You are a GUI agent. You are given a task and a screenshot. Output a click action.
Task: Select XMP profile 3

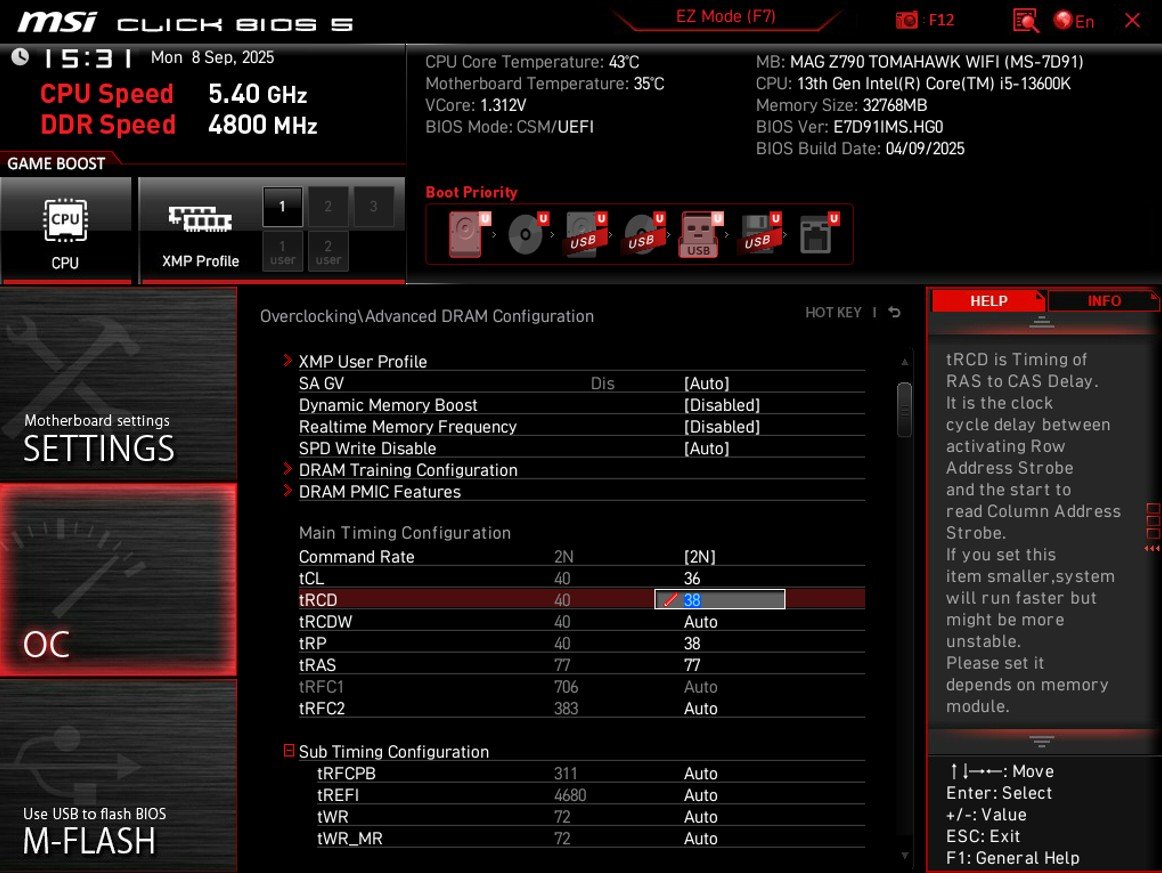[x=374, y=206]
